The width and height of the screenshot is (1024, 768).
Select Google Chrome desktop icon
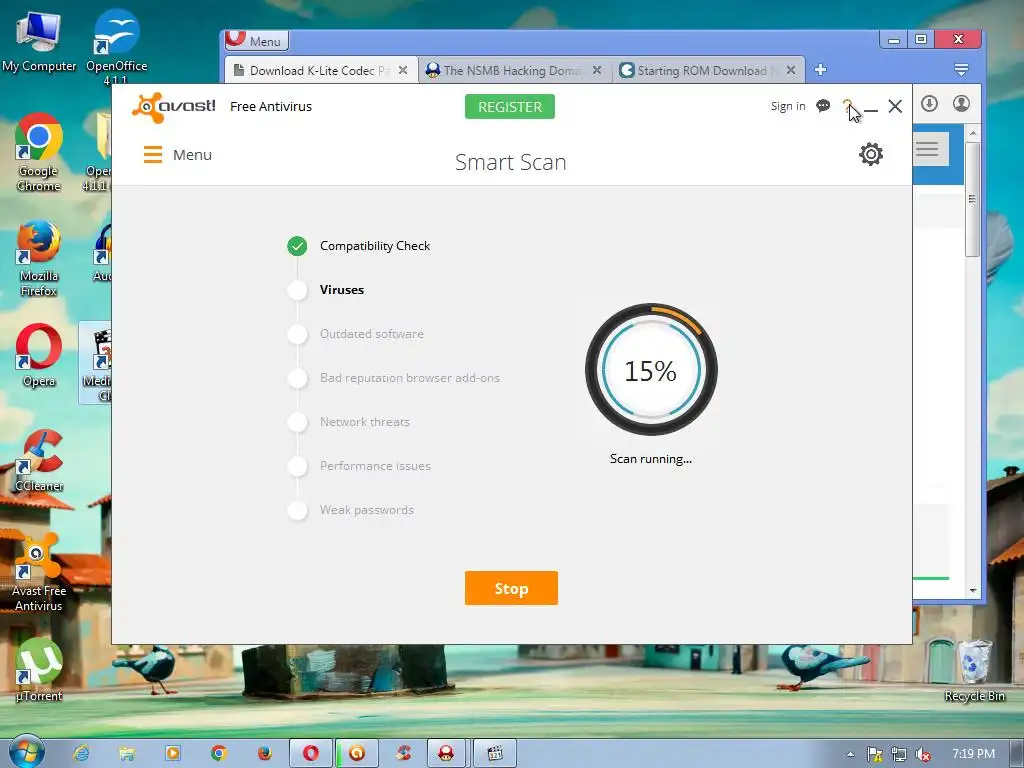coord(39,153)
